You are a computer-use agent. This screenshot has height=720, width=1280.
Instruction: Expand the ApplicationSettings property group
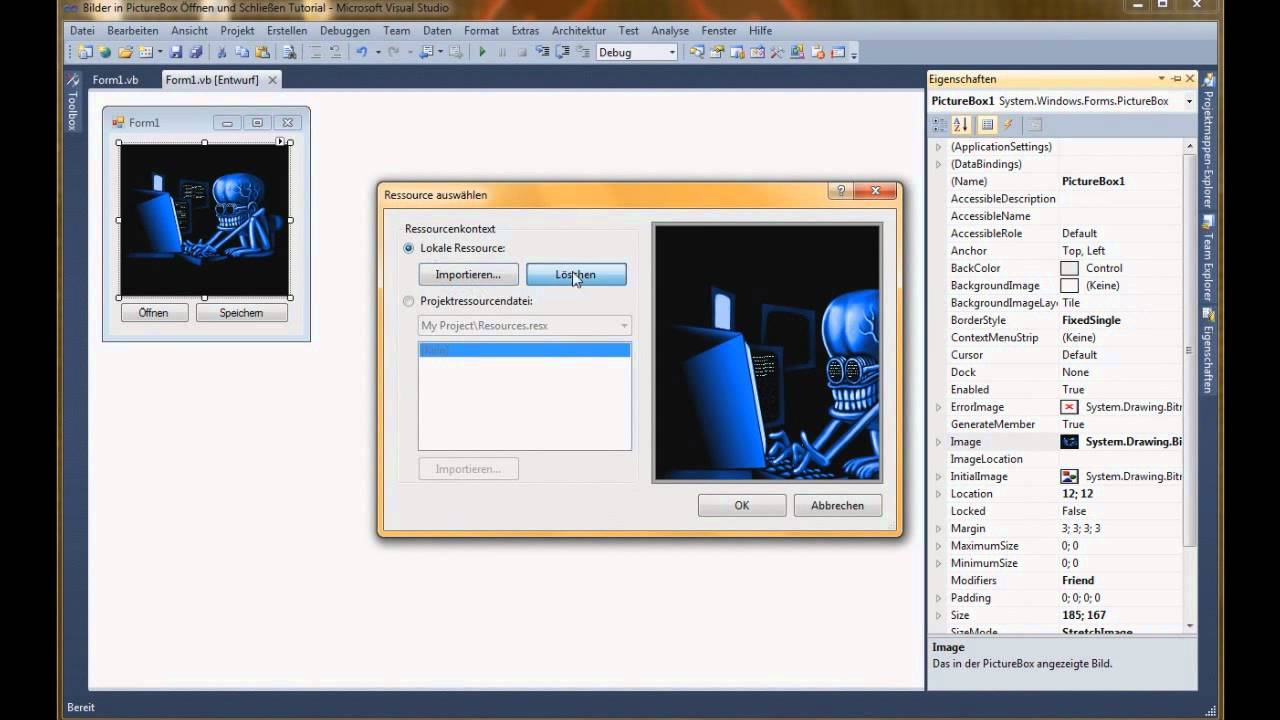[938, 146]
